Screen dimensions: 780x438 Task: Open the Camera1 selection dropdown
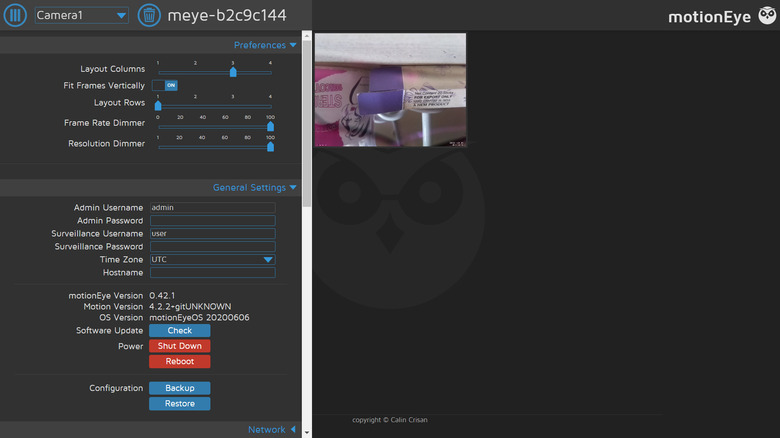pyautogui.click(x=81, y=16)
